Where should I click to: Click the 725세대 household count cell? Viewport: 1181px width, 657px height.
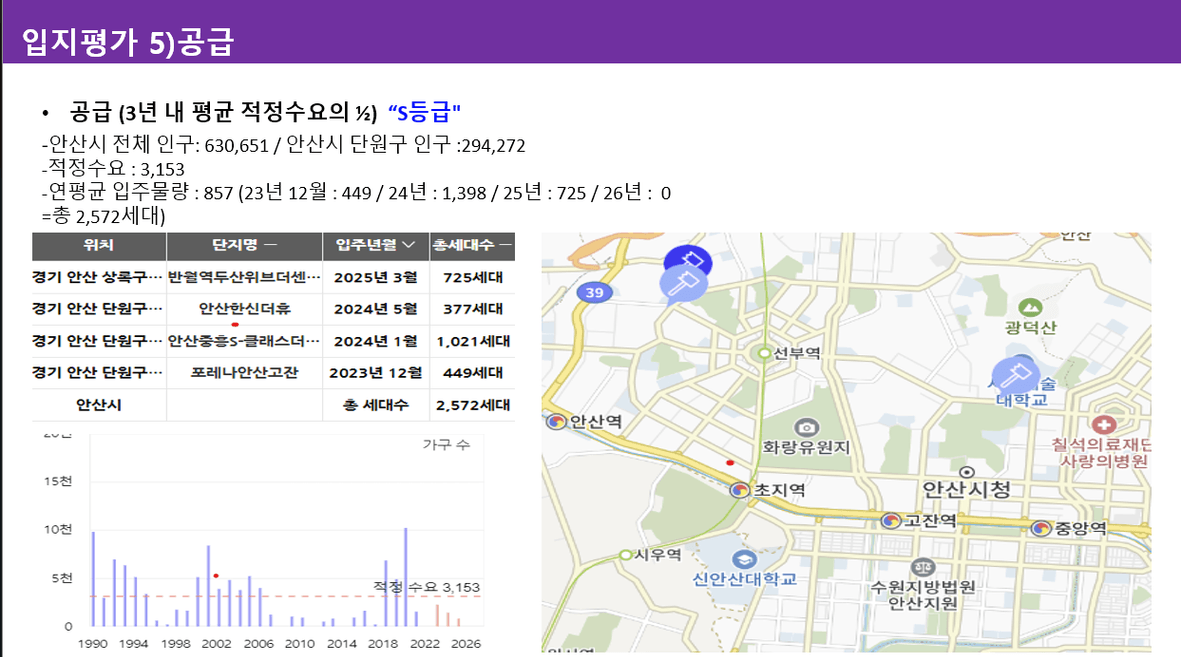(472, 277)
